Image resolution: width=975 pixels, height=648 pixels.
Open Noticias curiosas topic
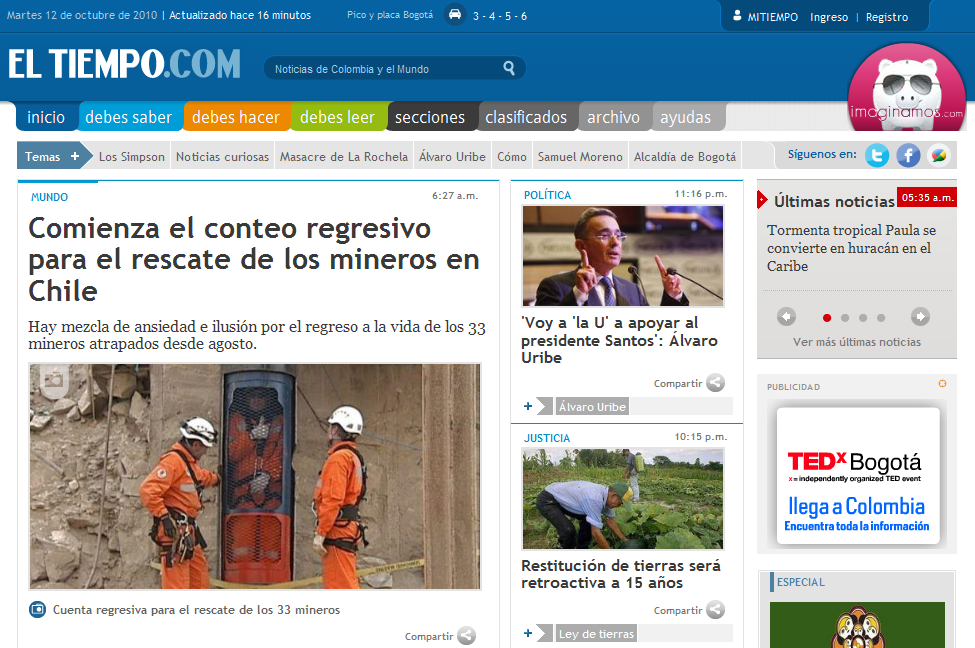(223, 157)
